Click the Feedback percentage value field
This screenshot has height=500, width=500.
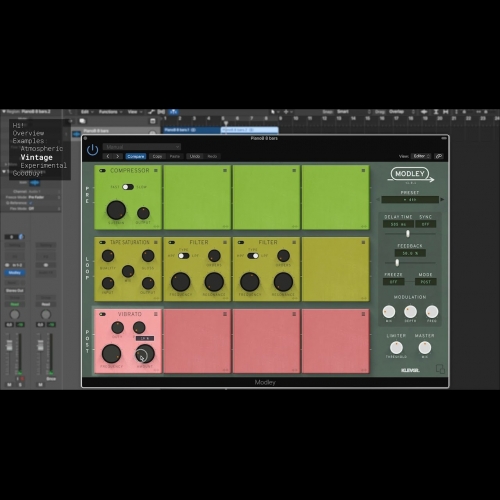410,253
